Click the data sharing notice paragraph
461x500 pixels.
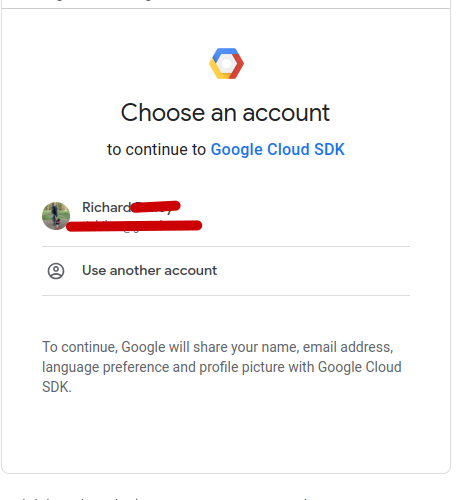click(222, 367)
